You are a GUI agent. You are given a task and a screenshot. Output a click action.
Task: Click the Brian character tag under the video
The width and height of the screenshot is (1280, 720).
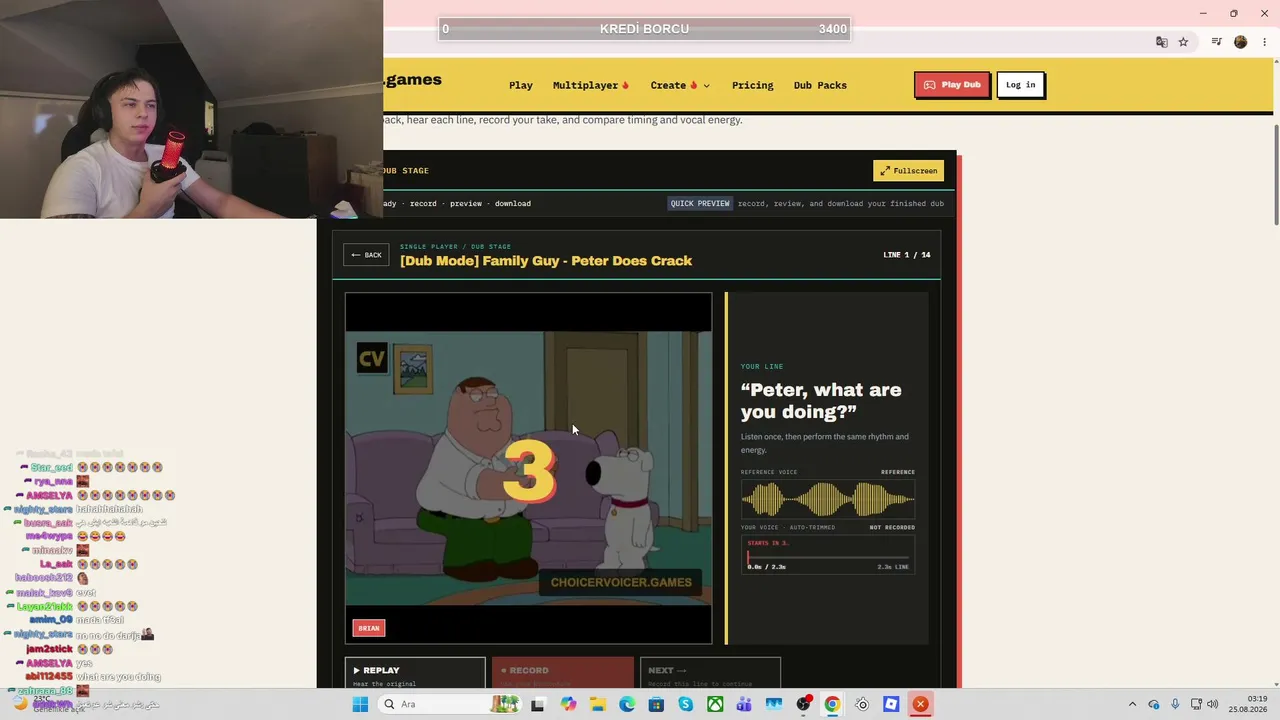coord(369,628)
